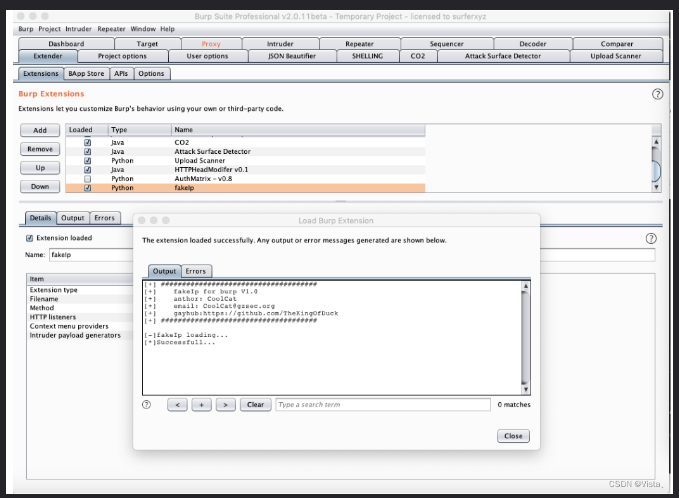The height and width of the screenshot is (498, 679).
Task: Click the extensions table scroll down arrow
Action: [x=656, y=187]
